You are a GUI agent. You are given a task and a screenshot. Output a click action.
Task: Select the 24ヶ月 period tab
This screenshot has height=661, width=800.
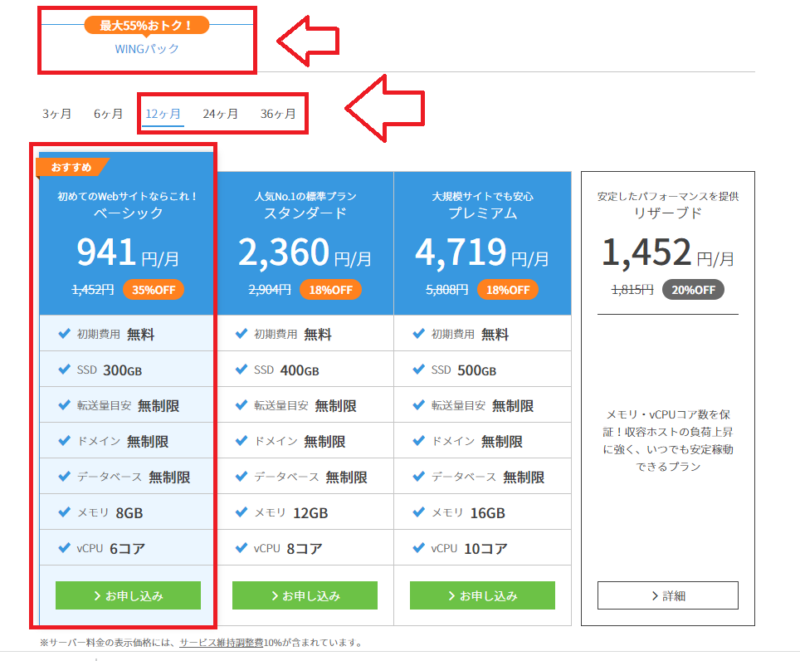pyautogui.click(x=221, y=113)
